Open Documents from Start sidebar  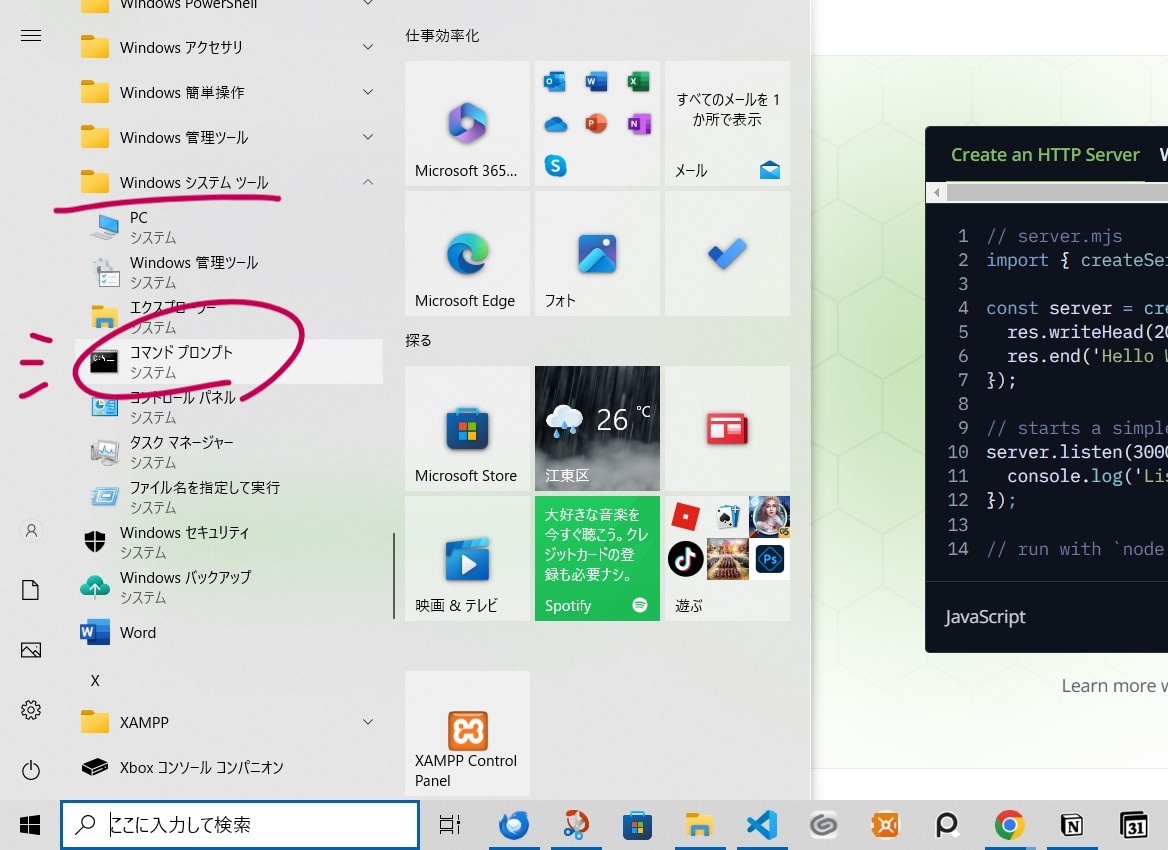[31, 590]
